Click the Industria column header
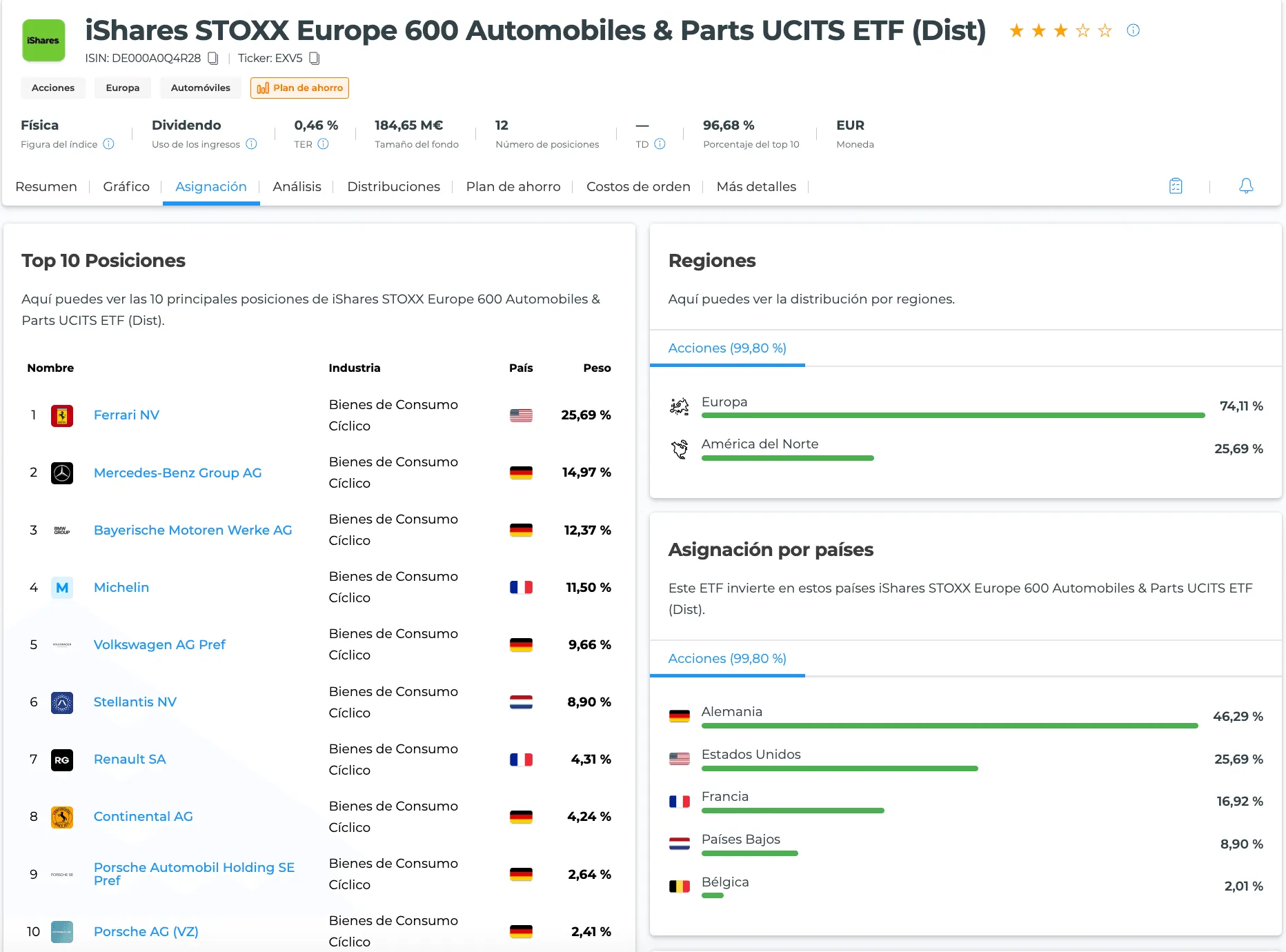The image size is (1286, 952). [354, 368]
